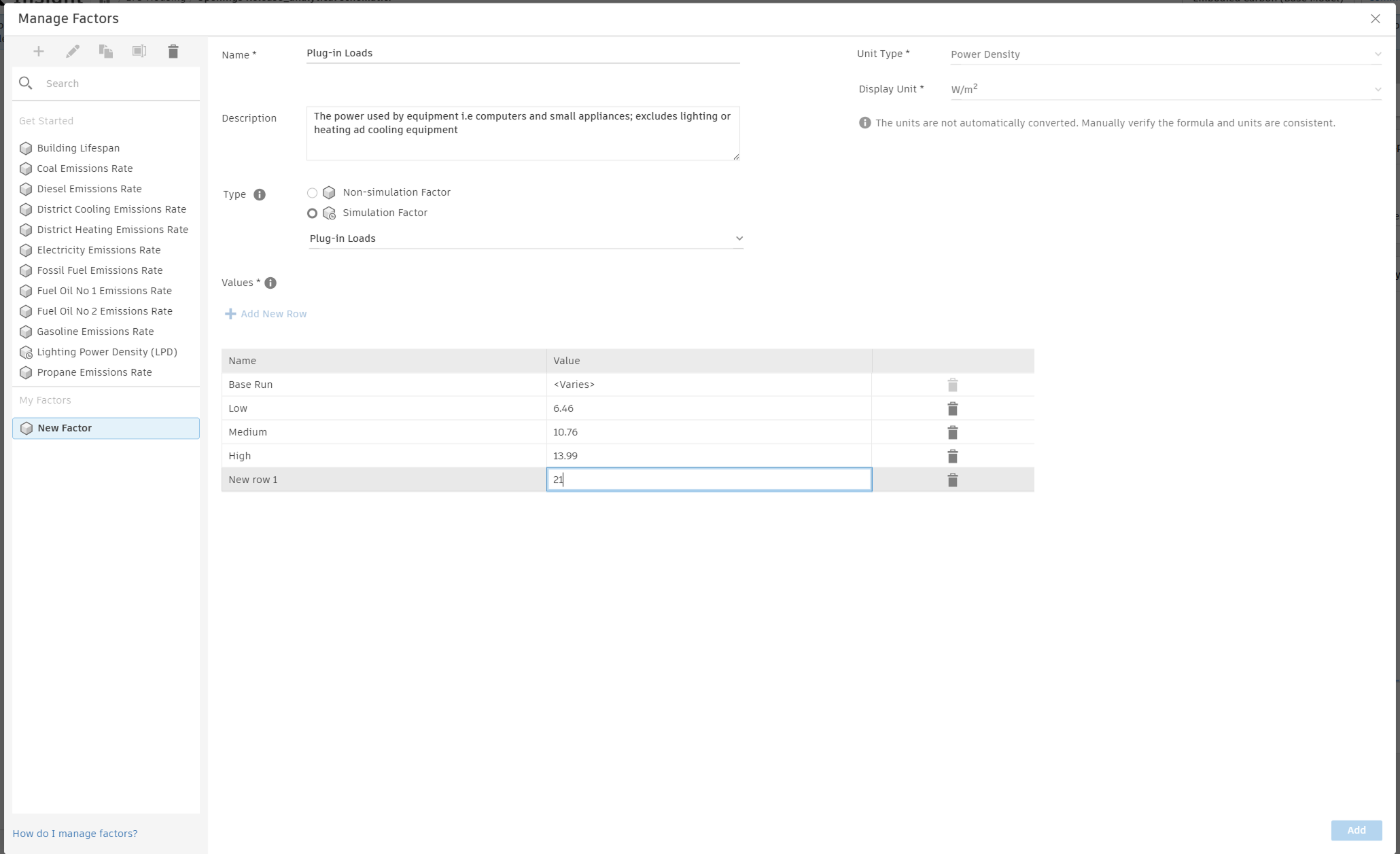The width and height of the screenshot is (1400, 854).
Task: Click the Search field in the sidebar
Action: coord(102,83)
